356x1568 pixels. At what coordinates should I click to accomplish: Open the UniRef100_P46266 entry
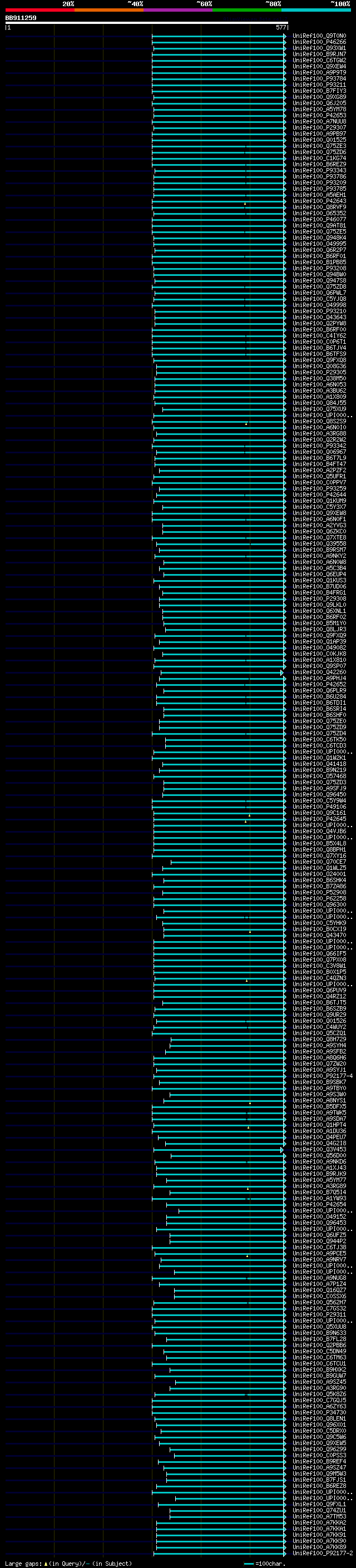[x=319, y=42]
